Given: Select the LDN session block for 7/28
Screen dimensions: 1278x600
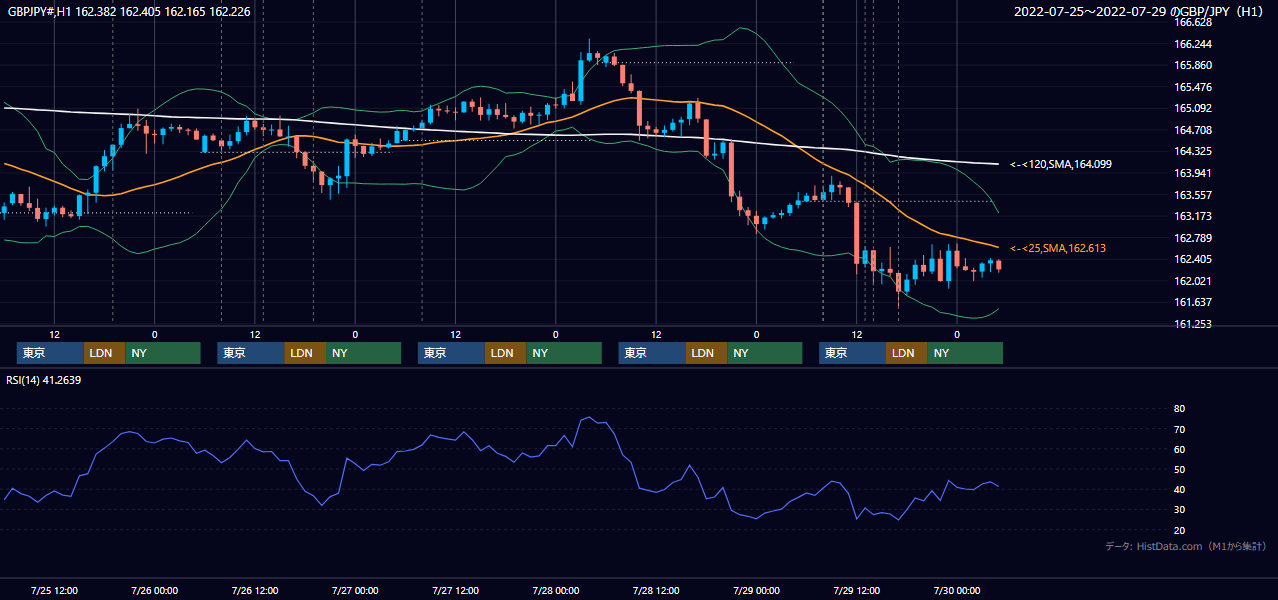Looking at the screenshot, I should click(x=706, y=353).
